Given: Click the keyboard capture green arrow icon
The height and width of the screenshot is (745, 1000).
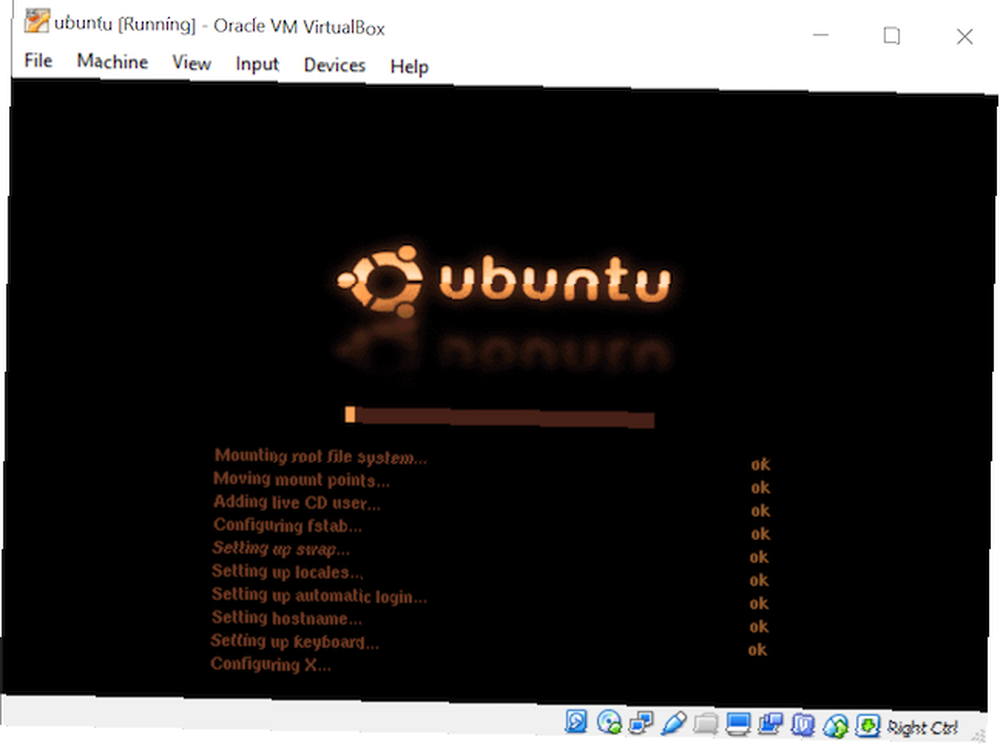Looking at the screenshot, I should 867,725.
